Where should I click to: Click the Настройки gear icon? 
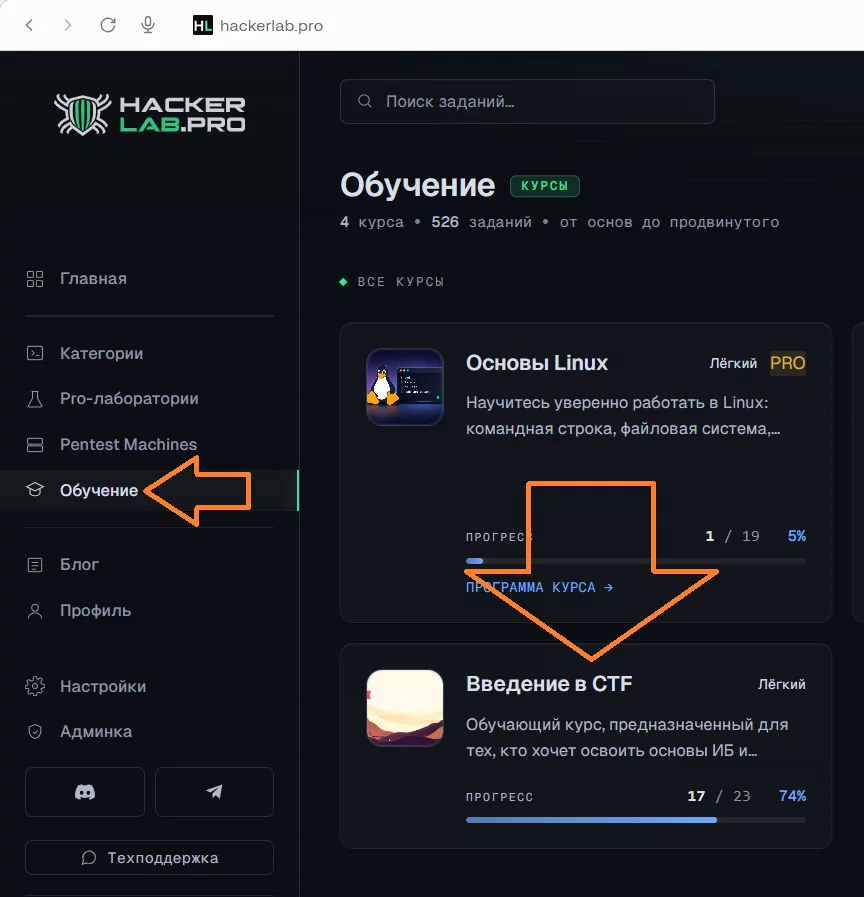[35, 686]
